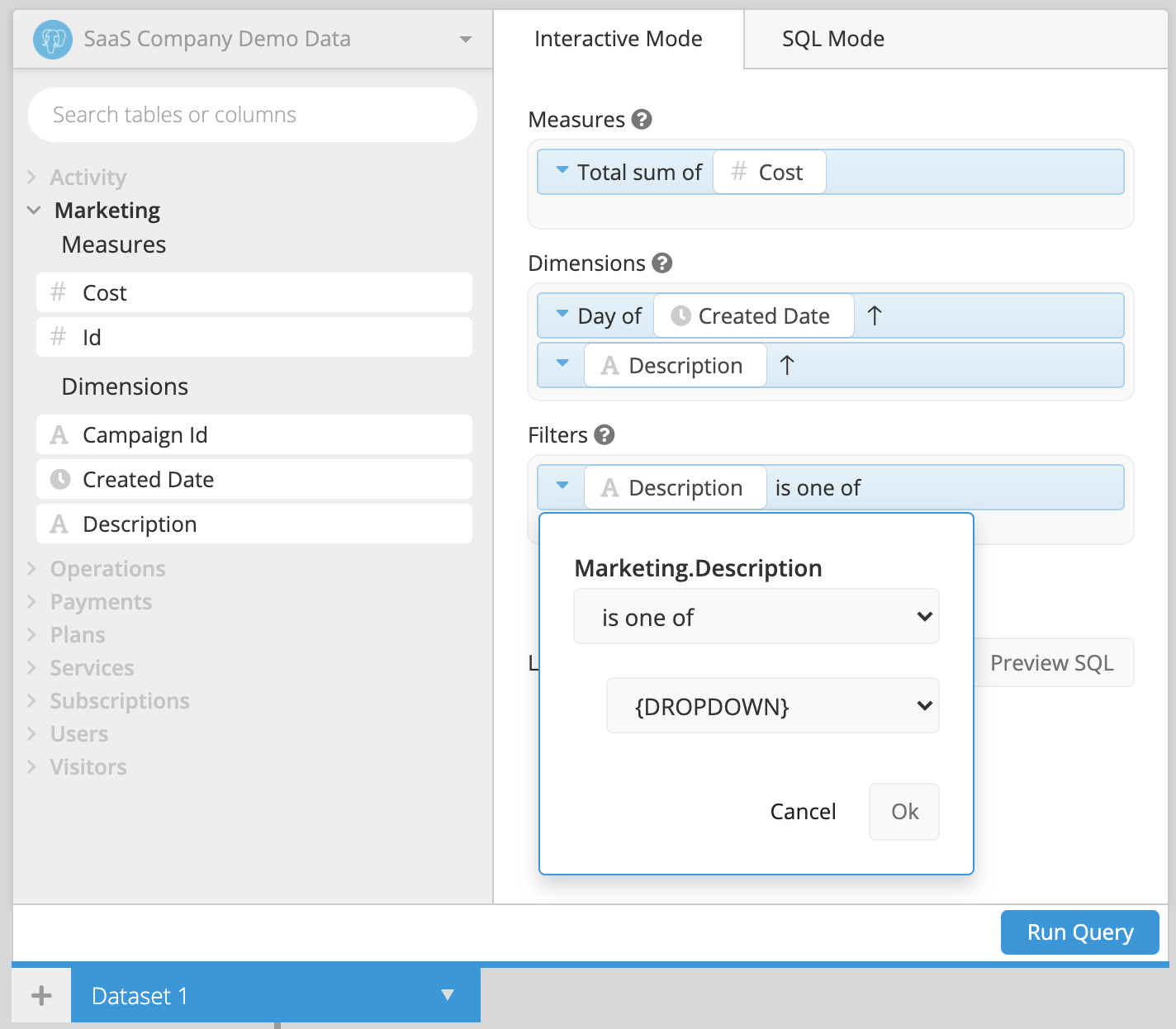Image resolution: width=1176 pixels, height=1029 pixels.
Task: Select the Description dimension in sidebar
Action: coord(254,524)
